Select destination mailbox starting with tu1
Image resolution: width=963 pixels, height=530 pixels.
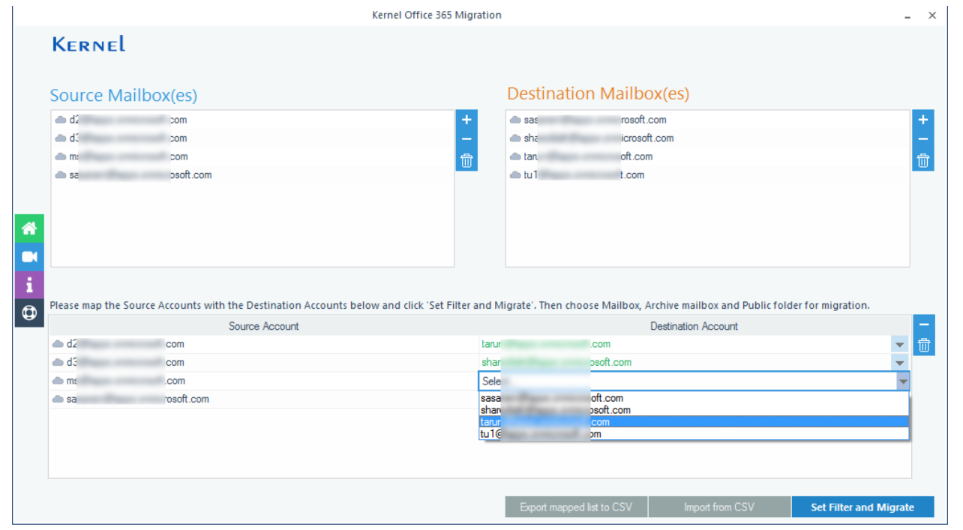[708, 175]
